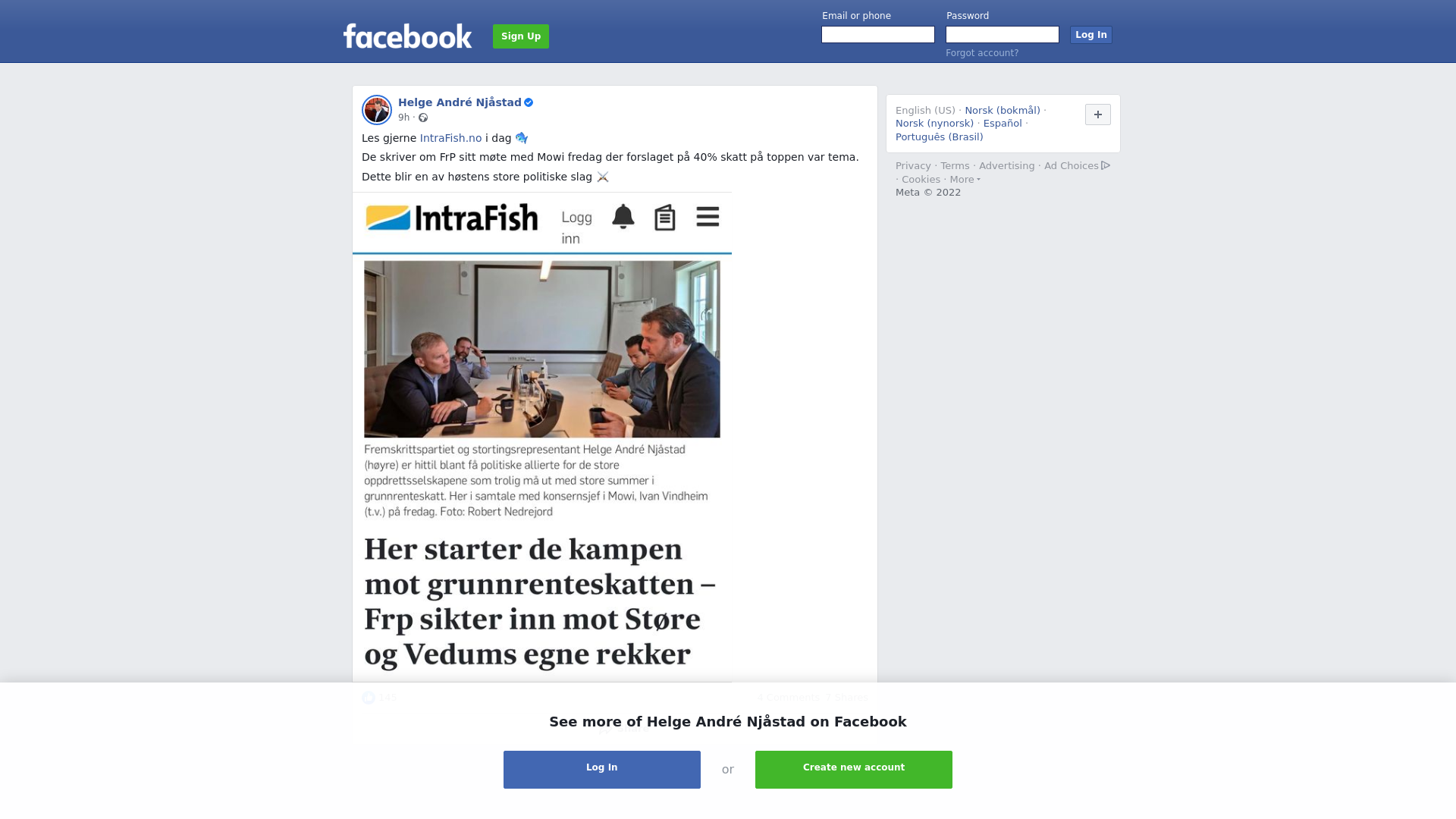Click the green Sign Up button

click(521, 36)
